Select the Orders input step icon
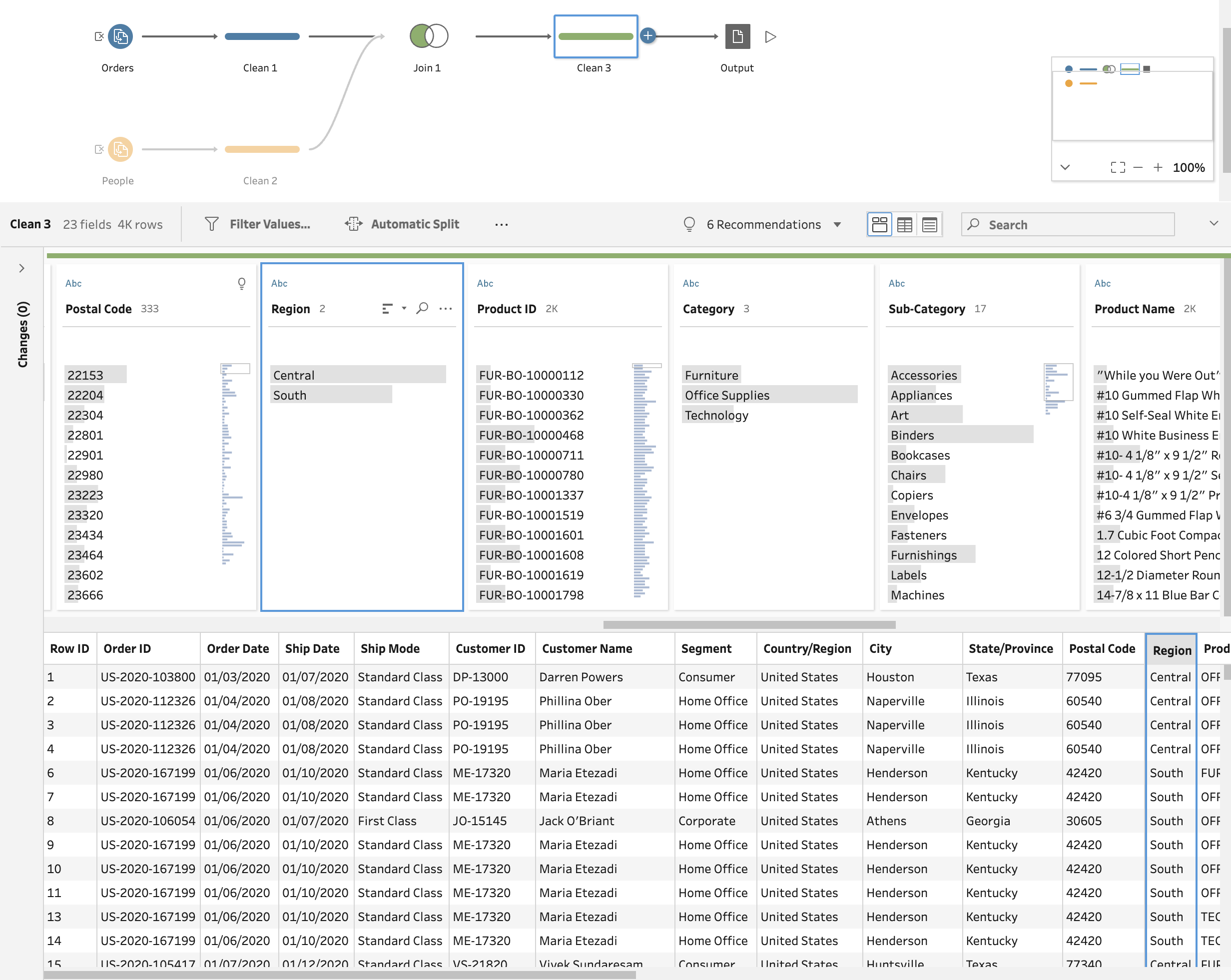This screenshot has height=980, width=1231. [x=120, y=36]
